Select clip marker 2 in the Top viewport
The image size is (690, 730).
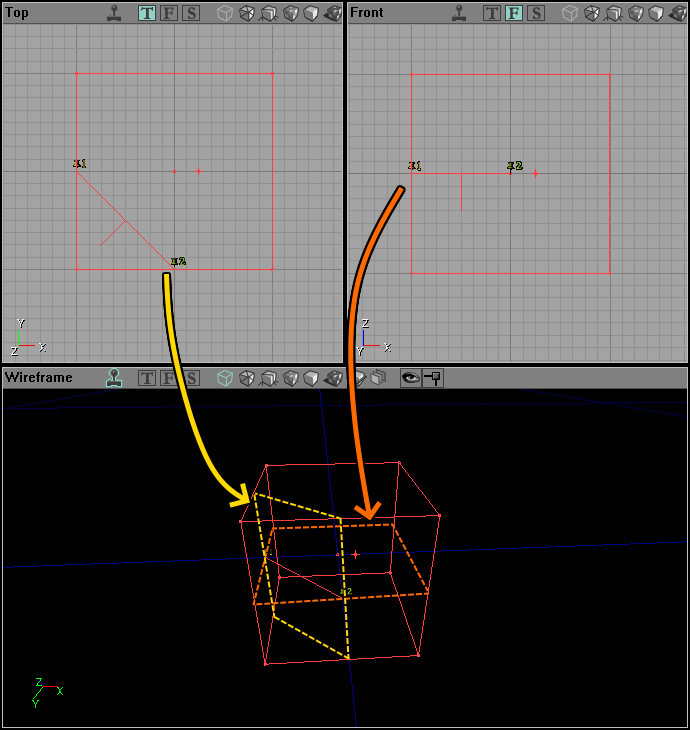click(x=178, y=262)
